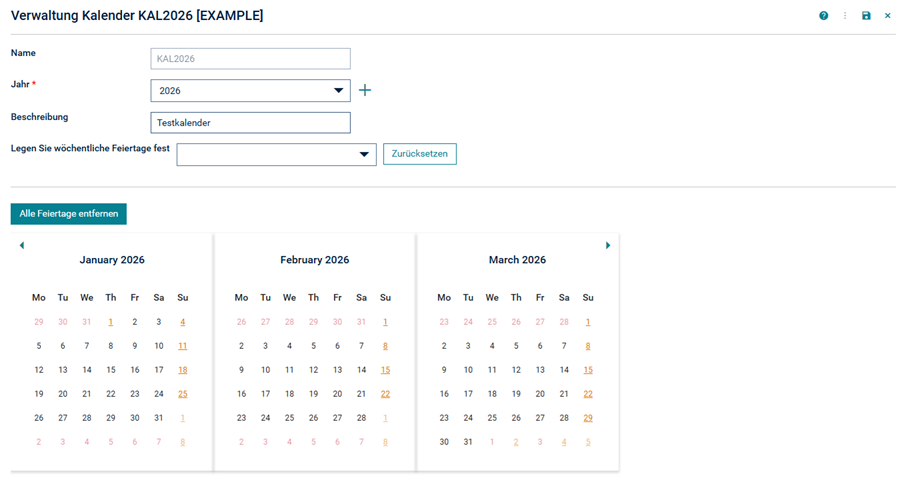Pick January 9, 2026
900x490 pixels.
[135, 346]
